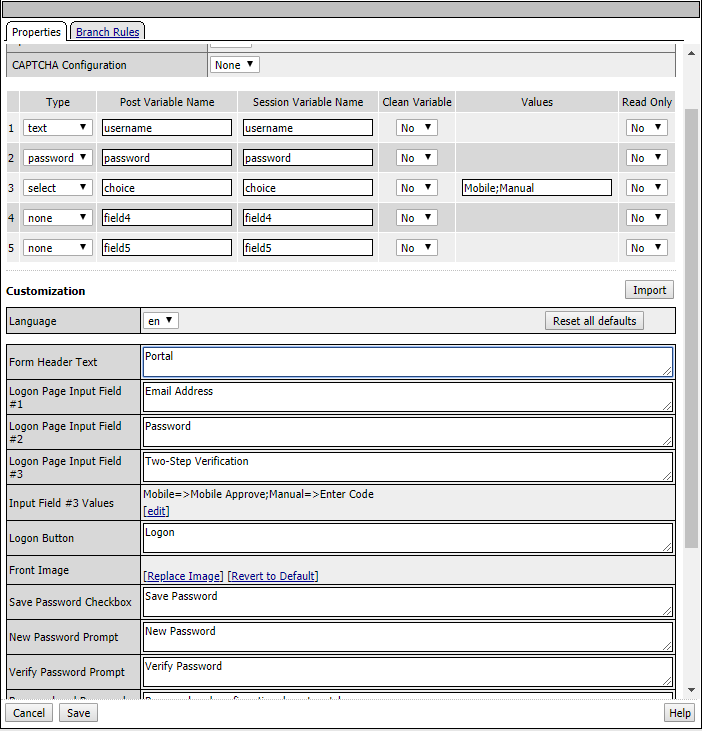Open the Type dropdown in row 5
This screenshot has width=702, height=731.
coord(58,248)
